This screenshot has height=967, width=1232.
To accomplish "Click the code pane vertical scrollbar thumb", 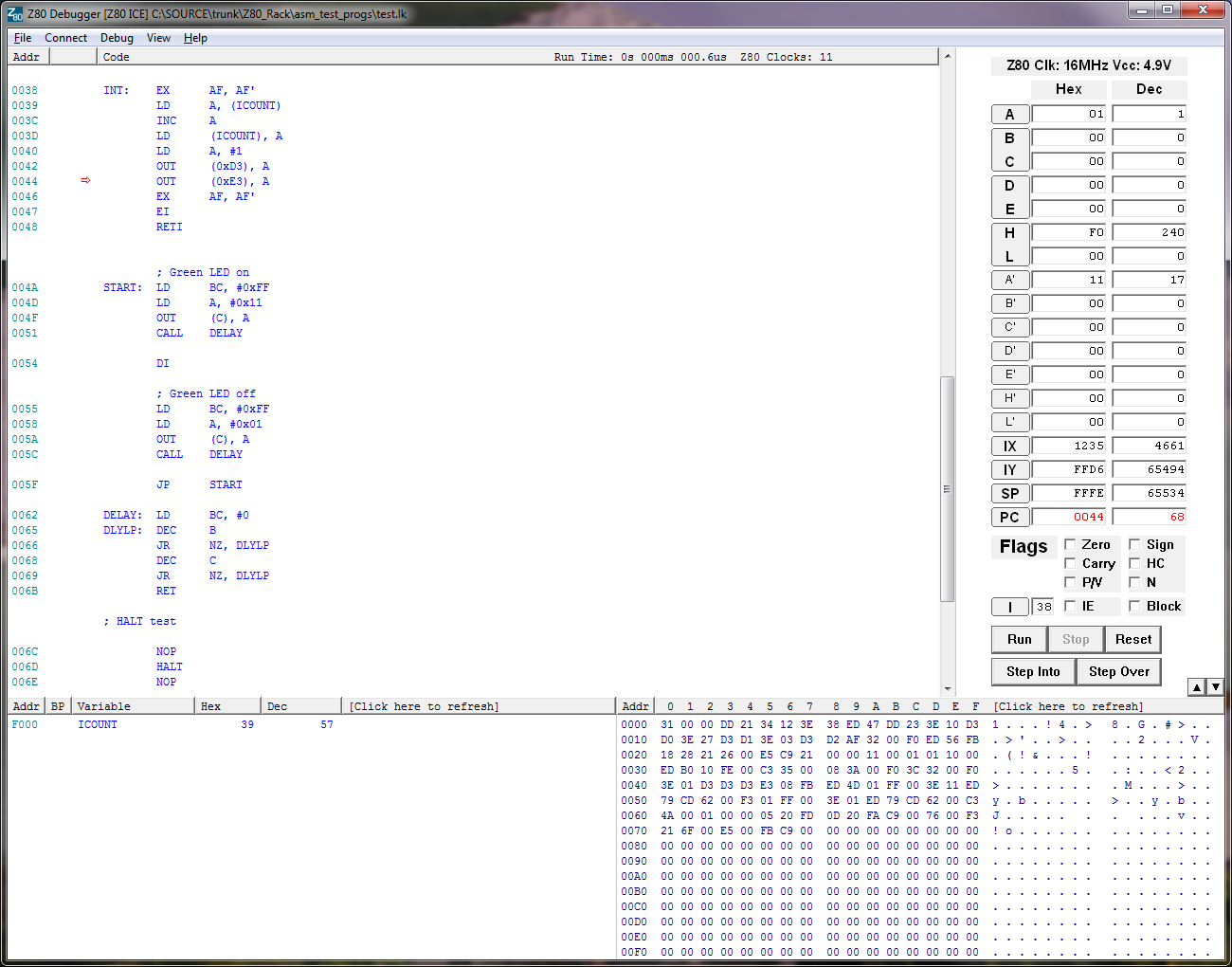I will coord(947,488).
